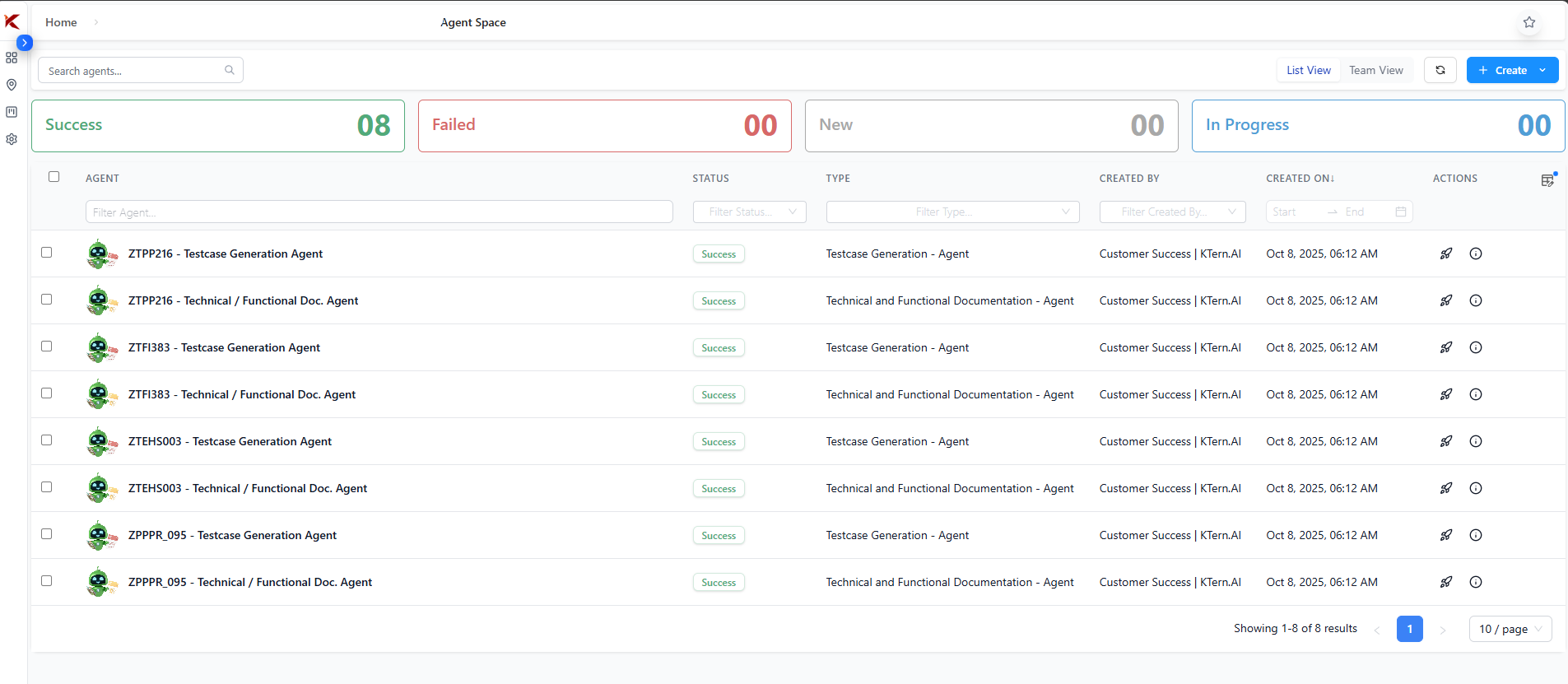This screenshot has height=684, width=1568.
Task: Open the Filter Status dropdown
Action: coord(749,212)
